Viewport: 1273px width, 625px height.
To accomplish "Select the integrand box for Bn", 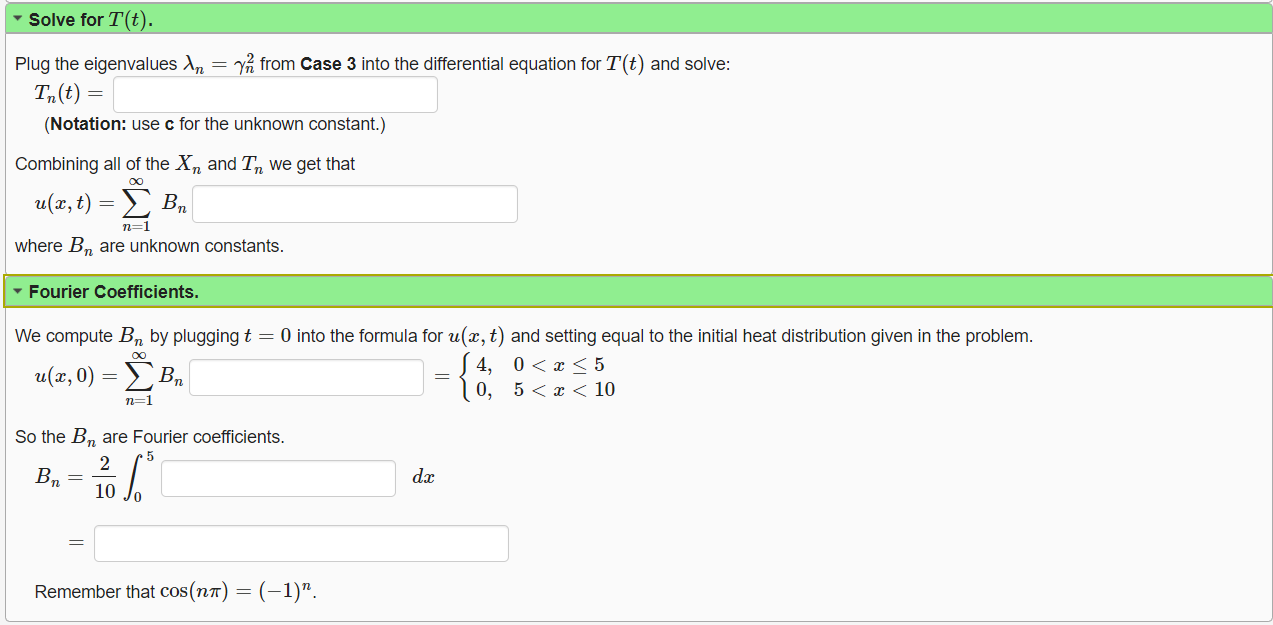I will pyautogui.click(x=277, y=478).
